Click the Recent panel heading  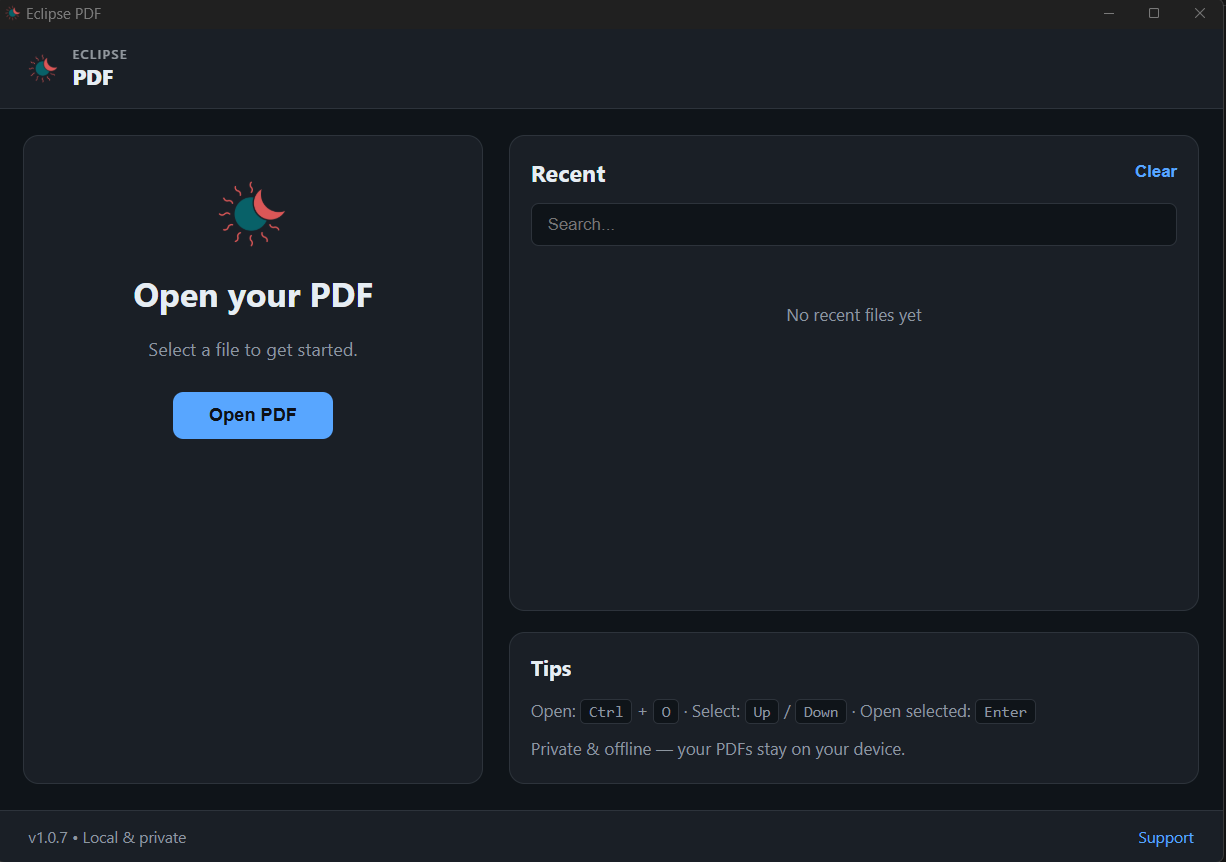point(568,174)
